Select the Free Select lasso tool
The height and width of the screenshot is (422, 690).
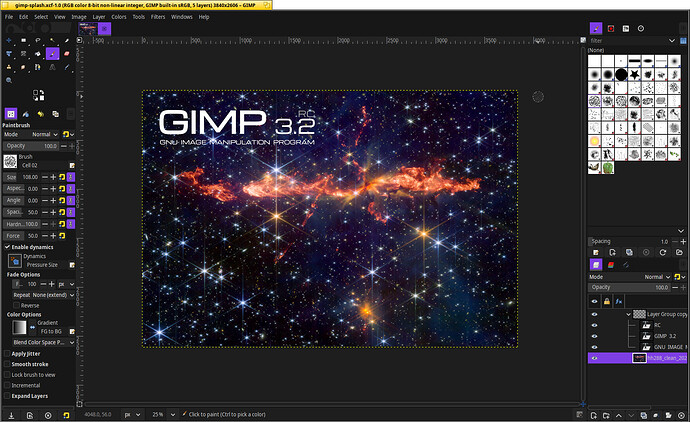click(38, 40)
